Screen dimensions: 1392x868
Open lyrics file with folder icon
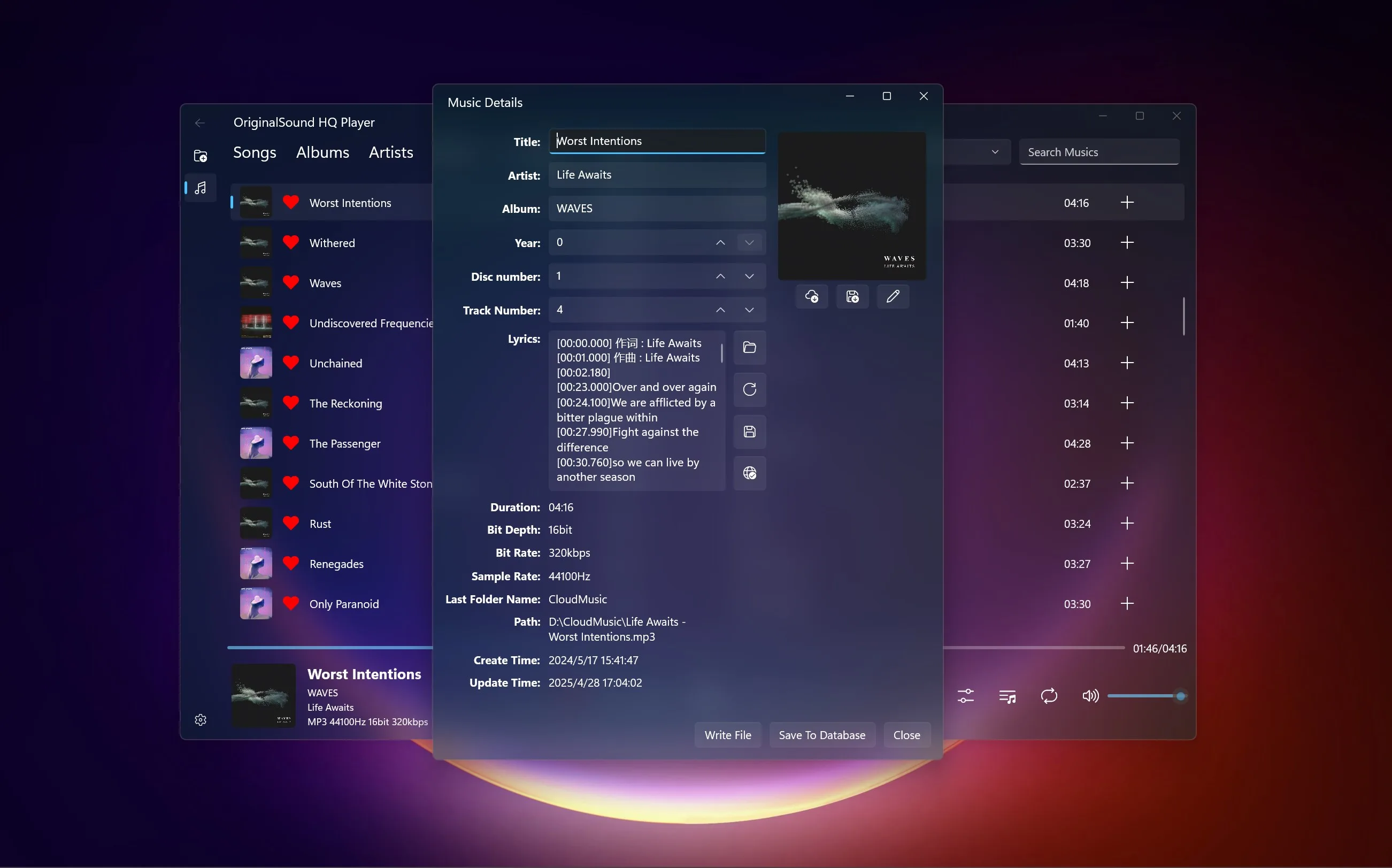(750, 347)
